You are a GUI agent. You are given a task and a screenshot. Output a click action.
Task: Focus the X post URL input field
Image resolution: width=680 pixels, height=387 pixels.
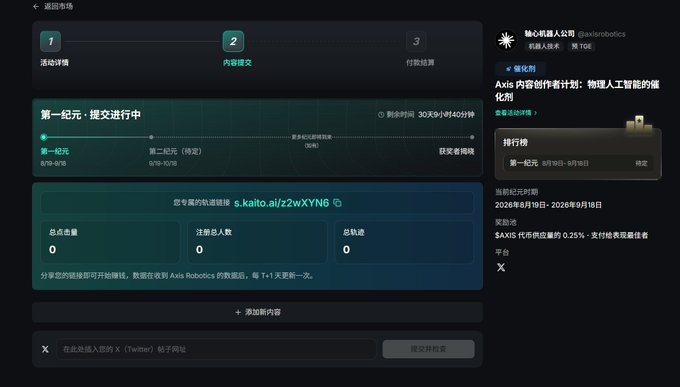click(x=216, y=349)
